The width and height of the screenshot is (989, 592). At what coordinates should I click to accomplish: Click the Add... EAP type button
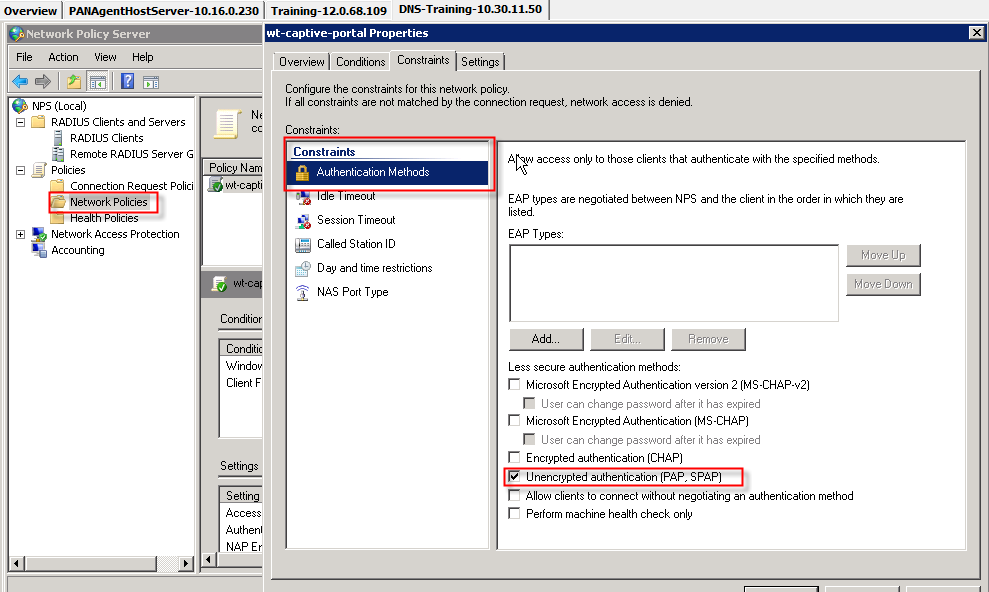546,339
